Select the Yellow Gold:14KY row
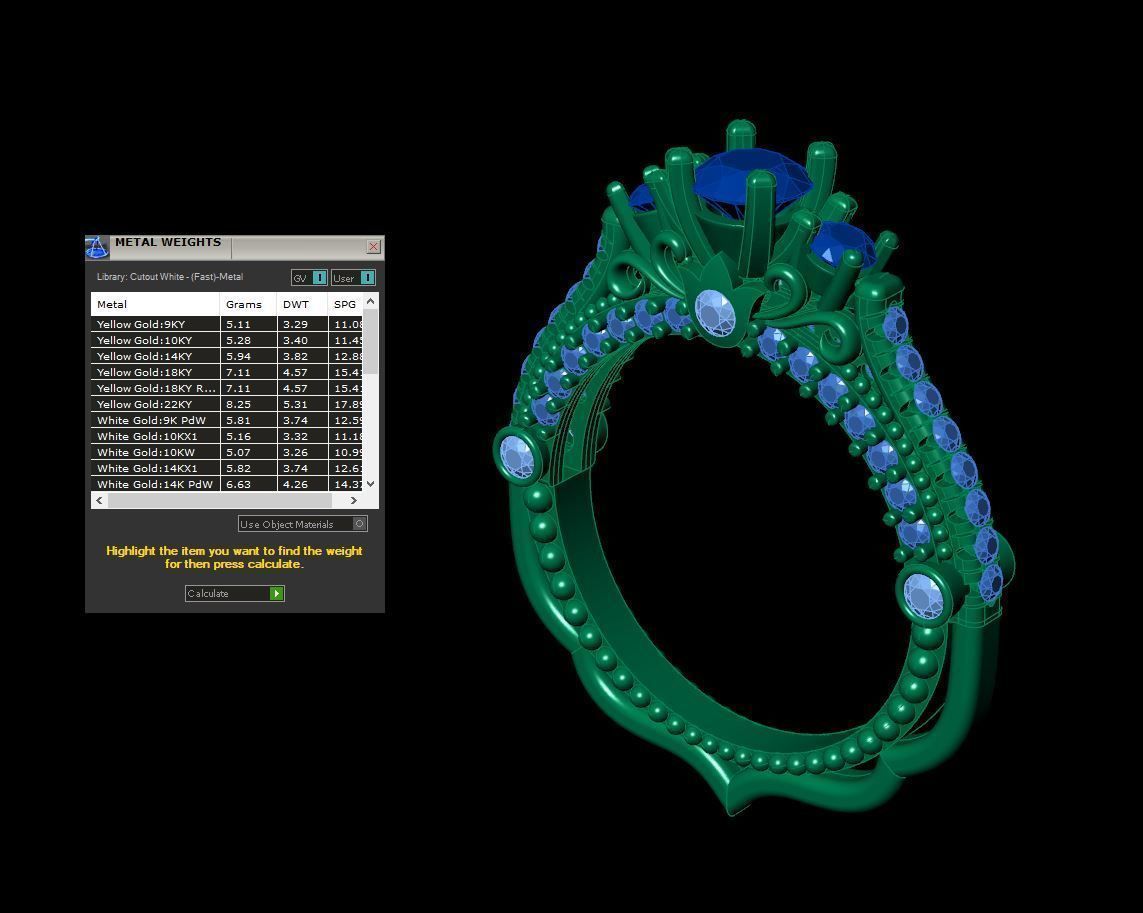The image size is (1143, 913). click(227, 356)
